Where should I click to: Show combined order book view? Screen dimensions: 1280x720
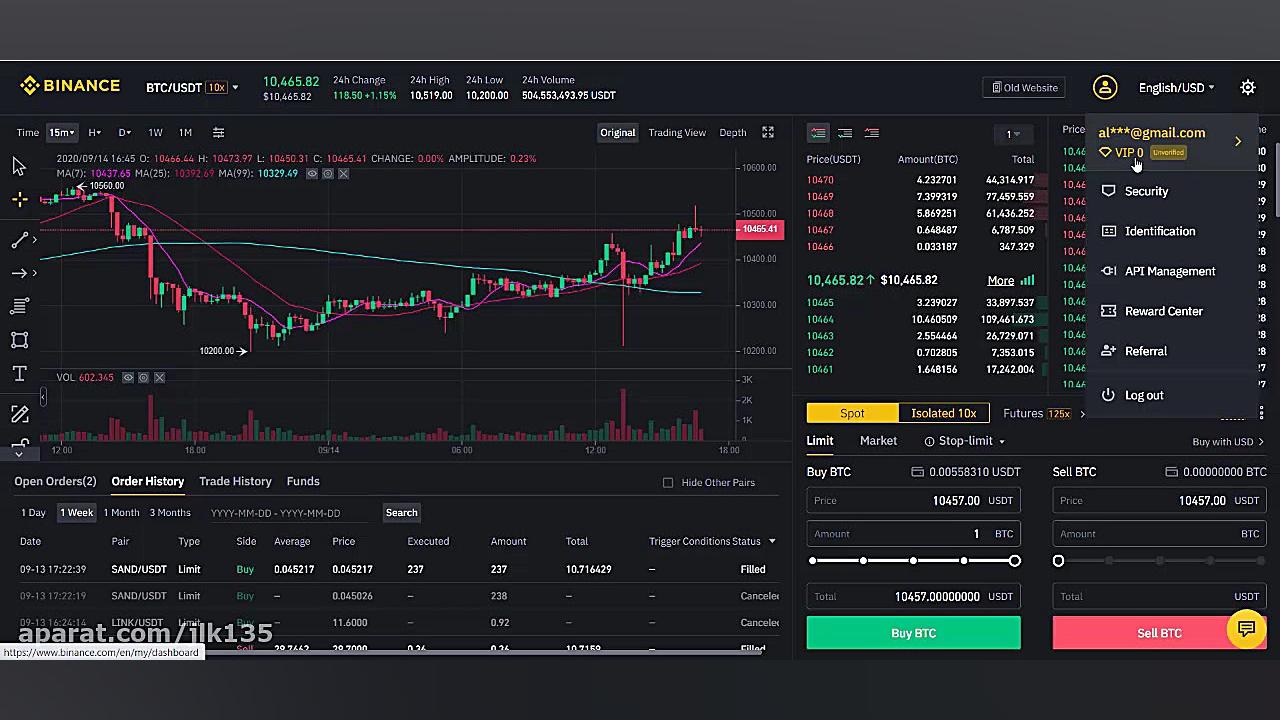[818, 133]
